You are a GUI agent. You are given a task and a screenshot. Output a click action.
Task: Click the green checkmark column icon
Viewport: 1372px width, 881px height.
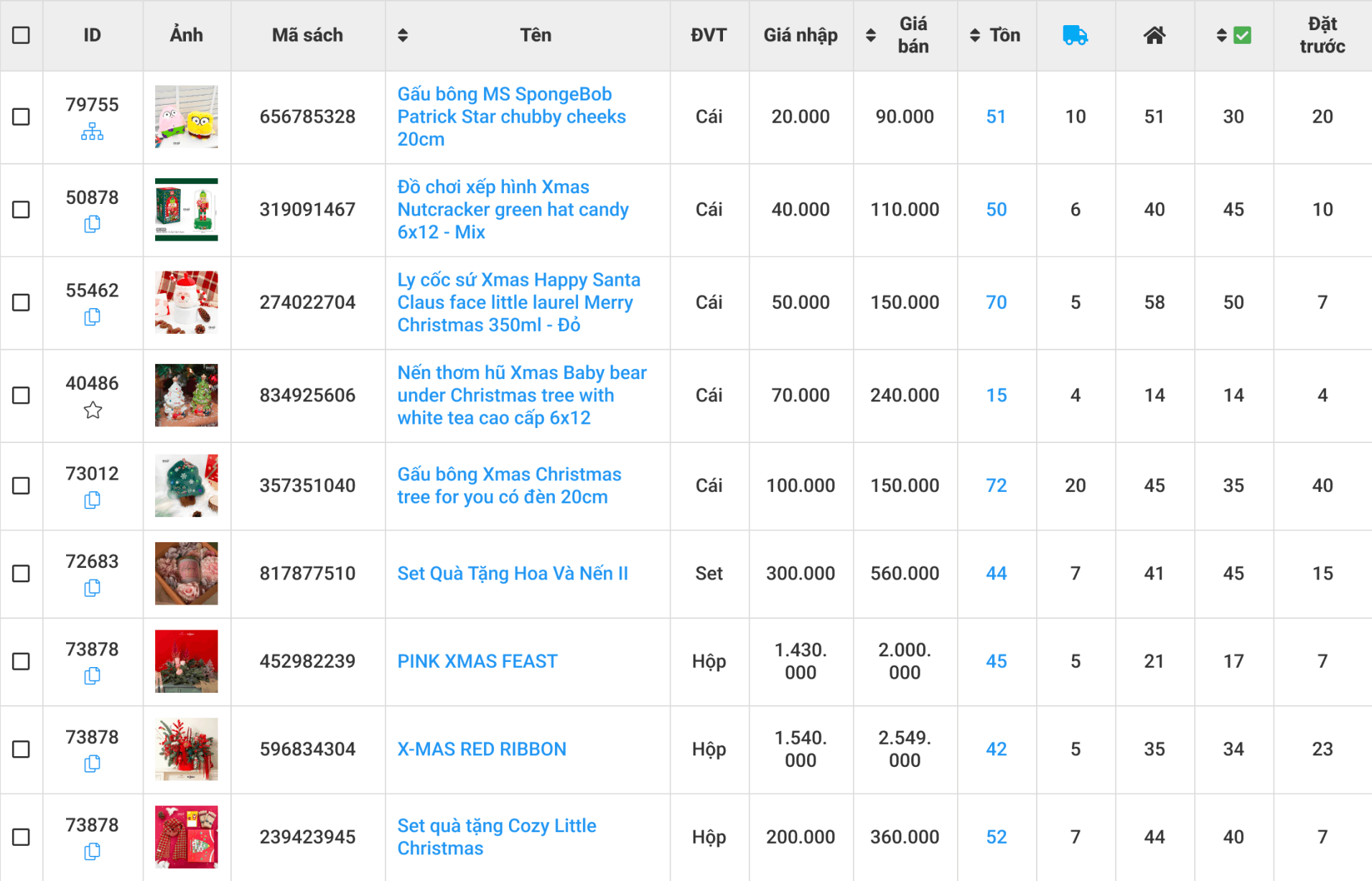point(1242,35)
